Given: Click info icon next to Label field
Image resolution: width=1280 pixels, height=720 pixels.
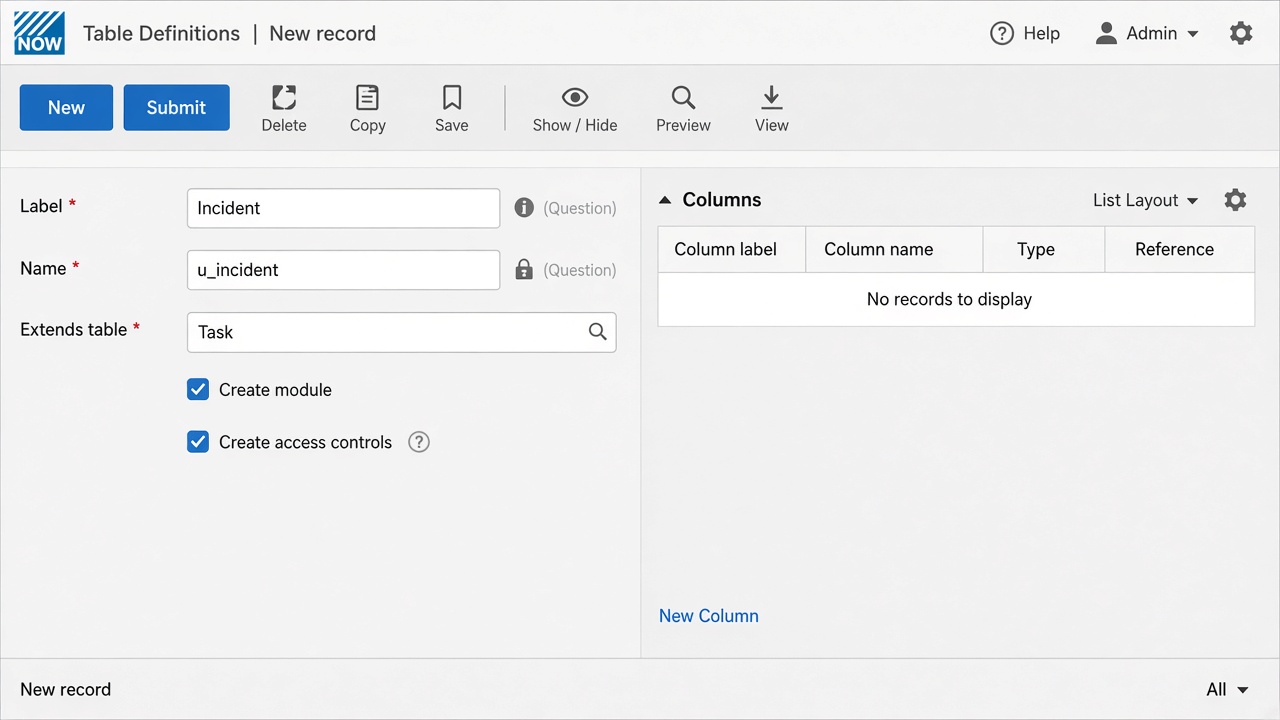Looking at the screenshot, I should pos(524,207).
